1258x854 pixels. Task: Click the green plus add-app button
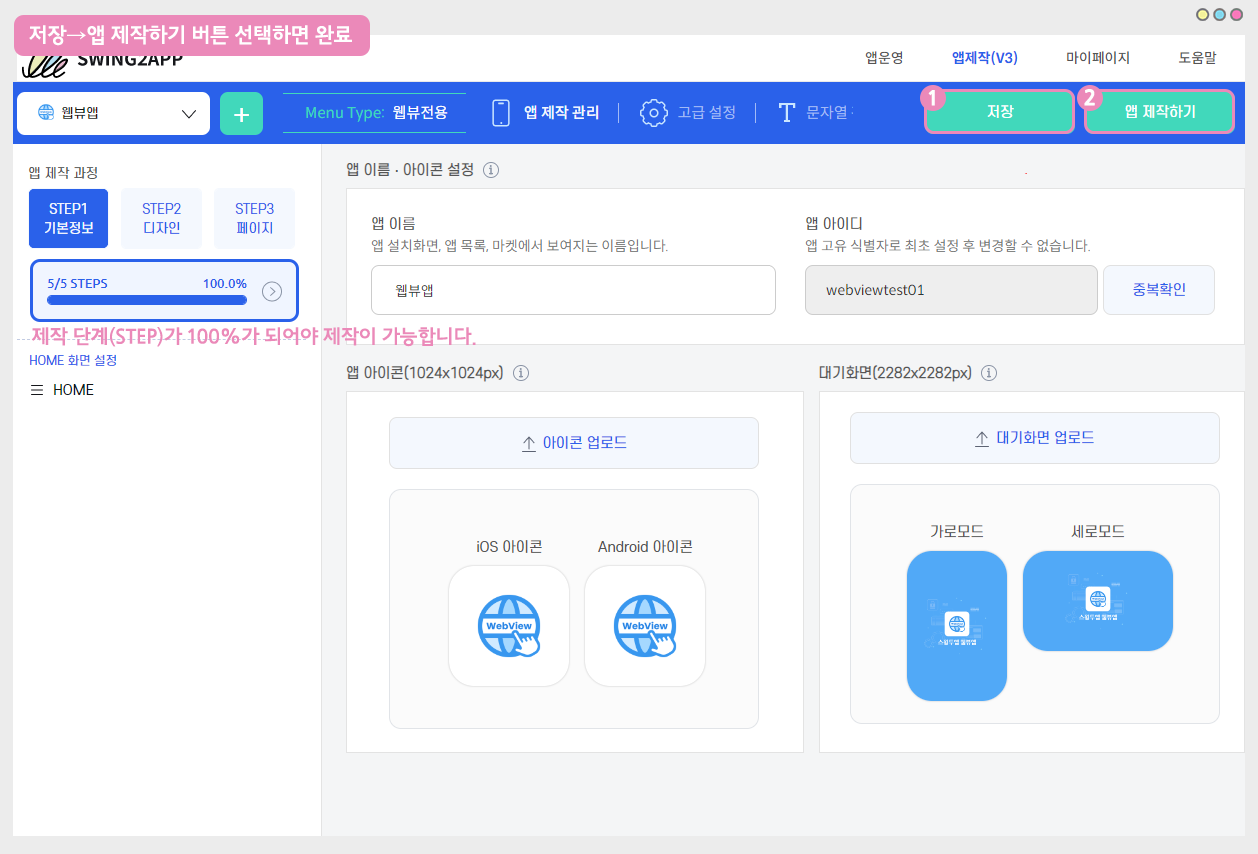point(241,113)
